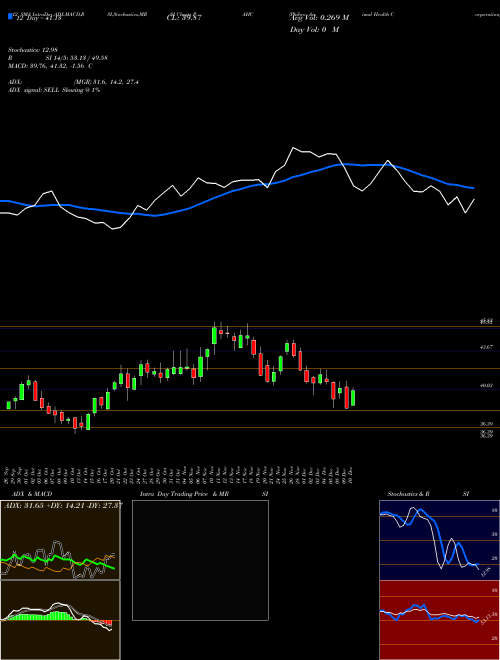Click the Stochastics & RSI panel title
This screenshot has height=660, width=500.
click(x=428, y=494)
